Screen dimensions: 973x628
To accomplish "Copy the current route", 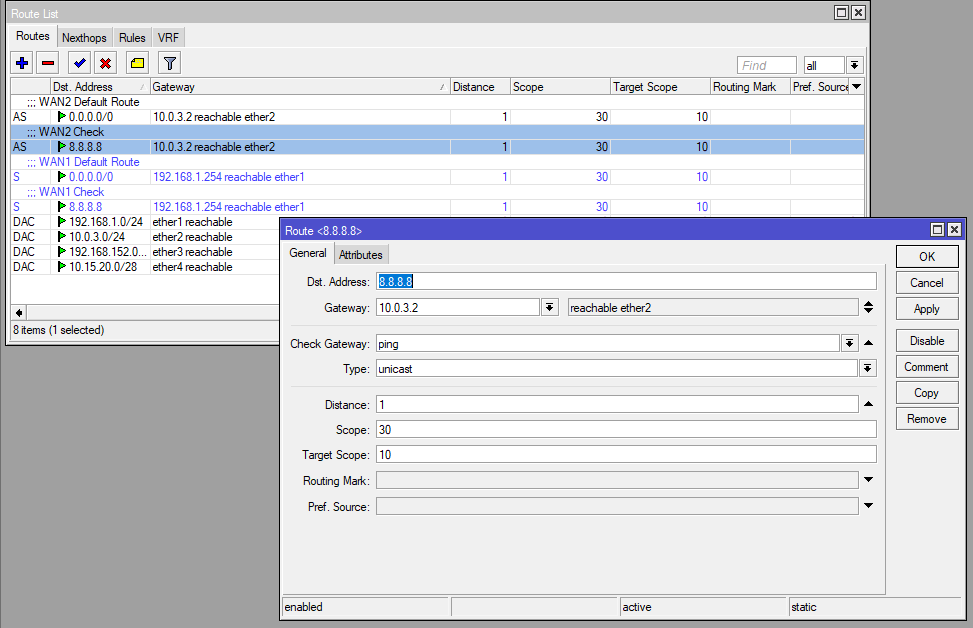I will 926,392.
